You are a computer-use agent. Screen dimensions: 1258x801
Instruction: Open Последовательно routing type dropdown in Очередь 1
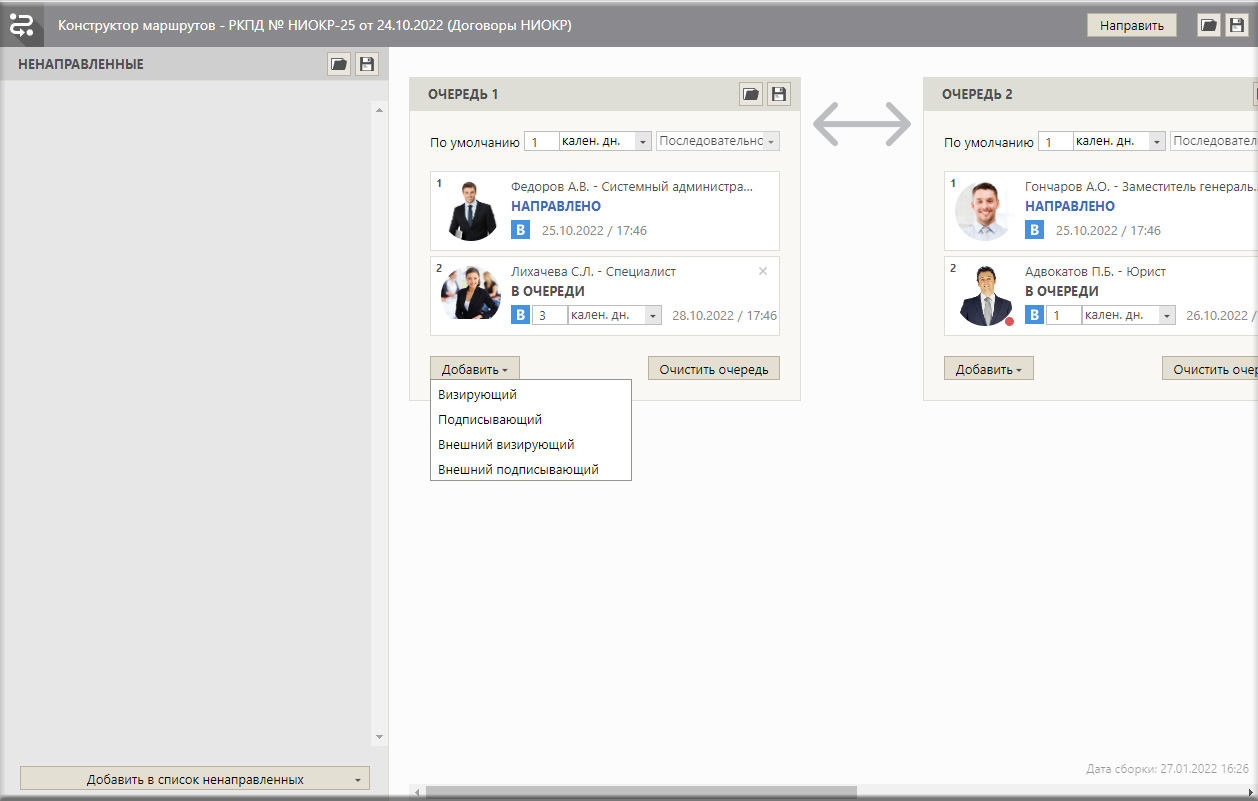(x=717, y=142)
